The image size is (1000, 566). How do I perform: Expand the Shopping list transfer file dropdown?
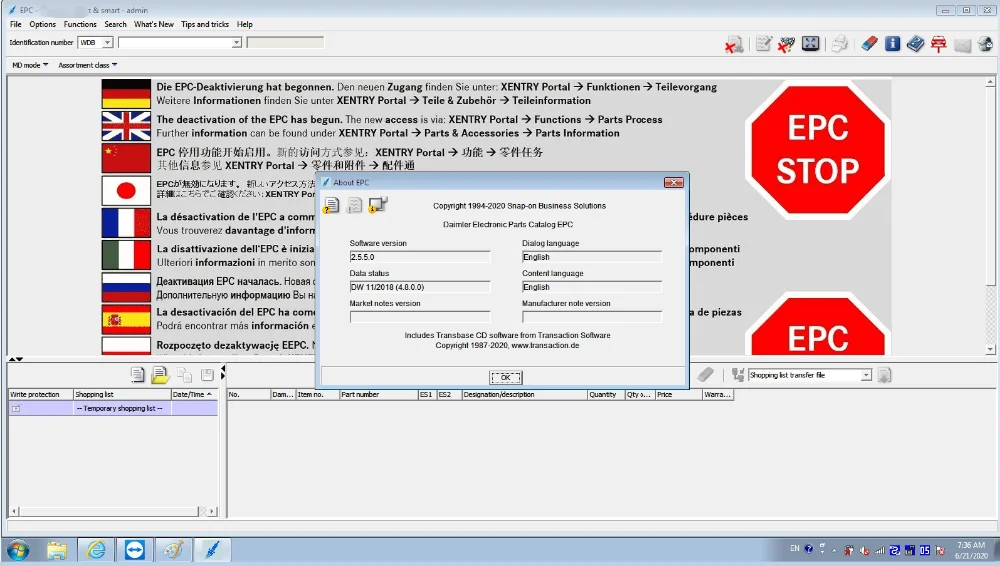point(866,375)
